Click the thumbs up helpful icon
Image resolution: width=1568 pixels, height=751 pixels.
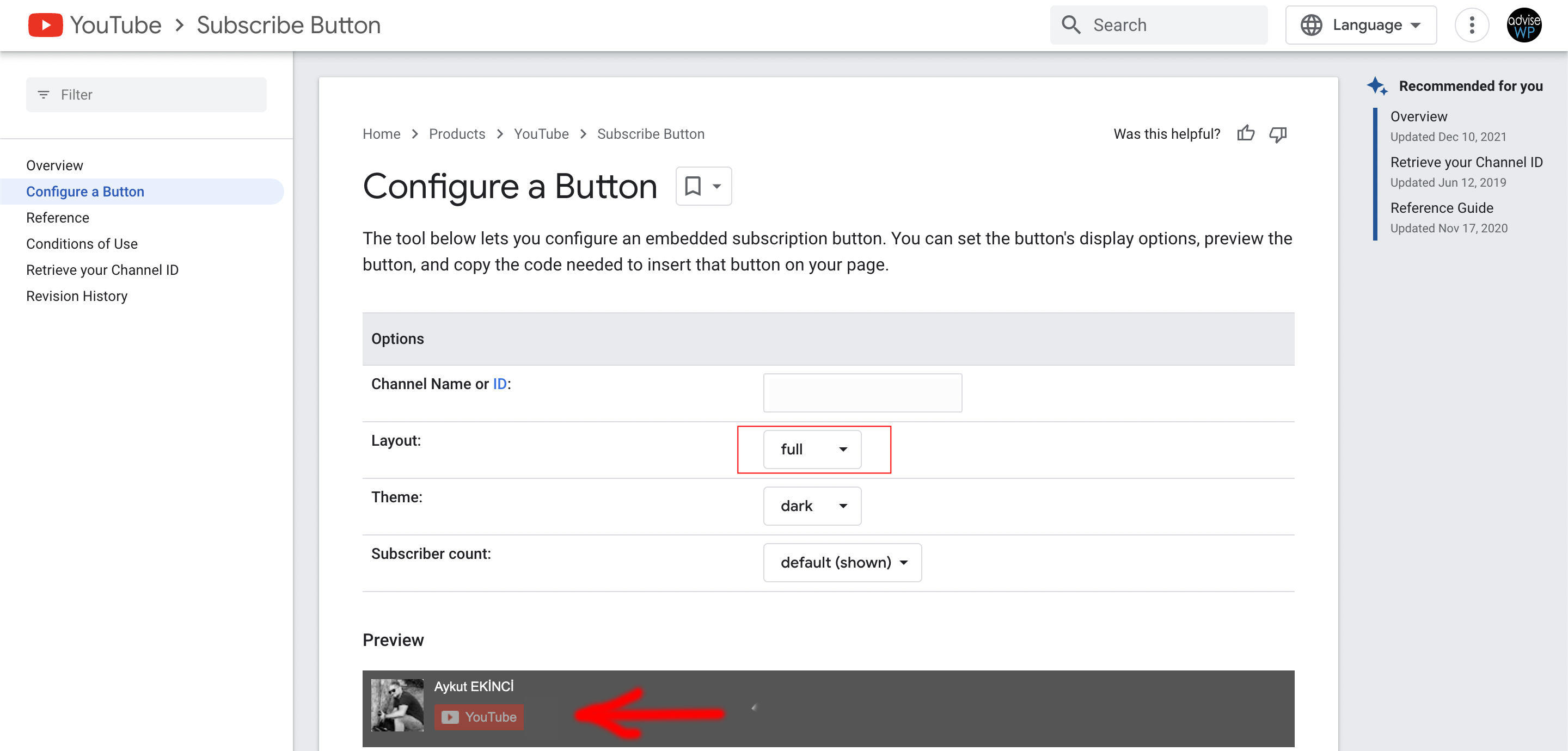[x=1245, y=133]
